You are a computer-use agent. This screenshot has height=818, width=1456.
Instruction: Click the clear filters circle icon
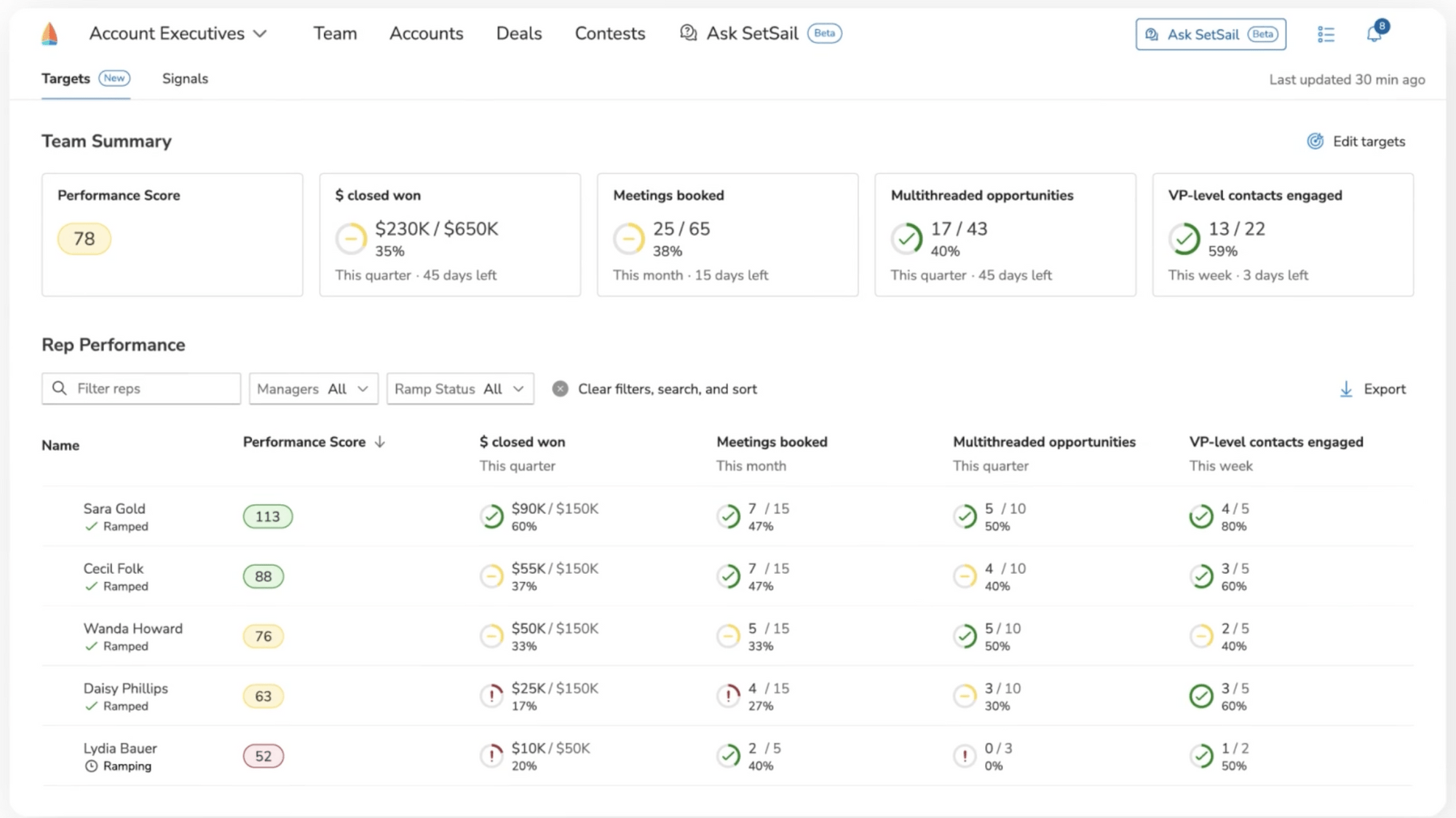coord(559,388)
